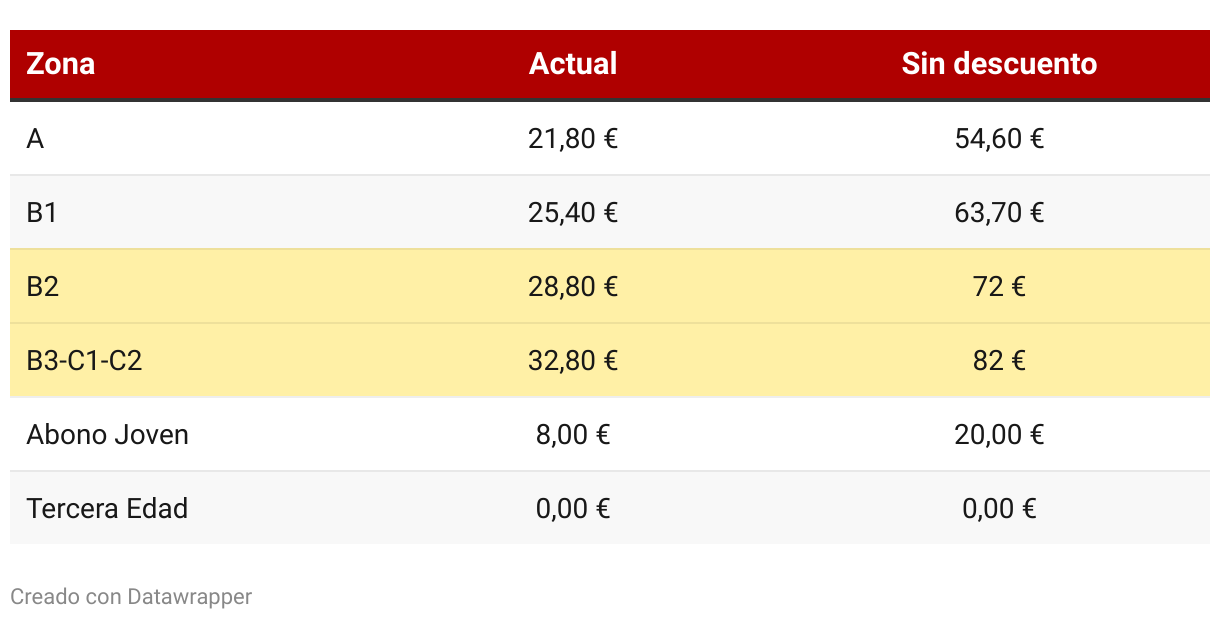Click the 63,70 € undiscounted price
Viewport: 1220px width, 620px height.
[x=999, y=213]
